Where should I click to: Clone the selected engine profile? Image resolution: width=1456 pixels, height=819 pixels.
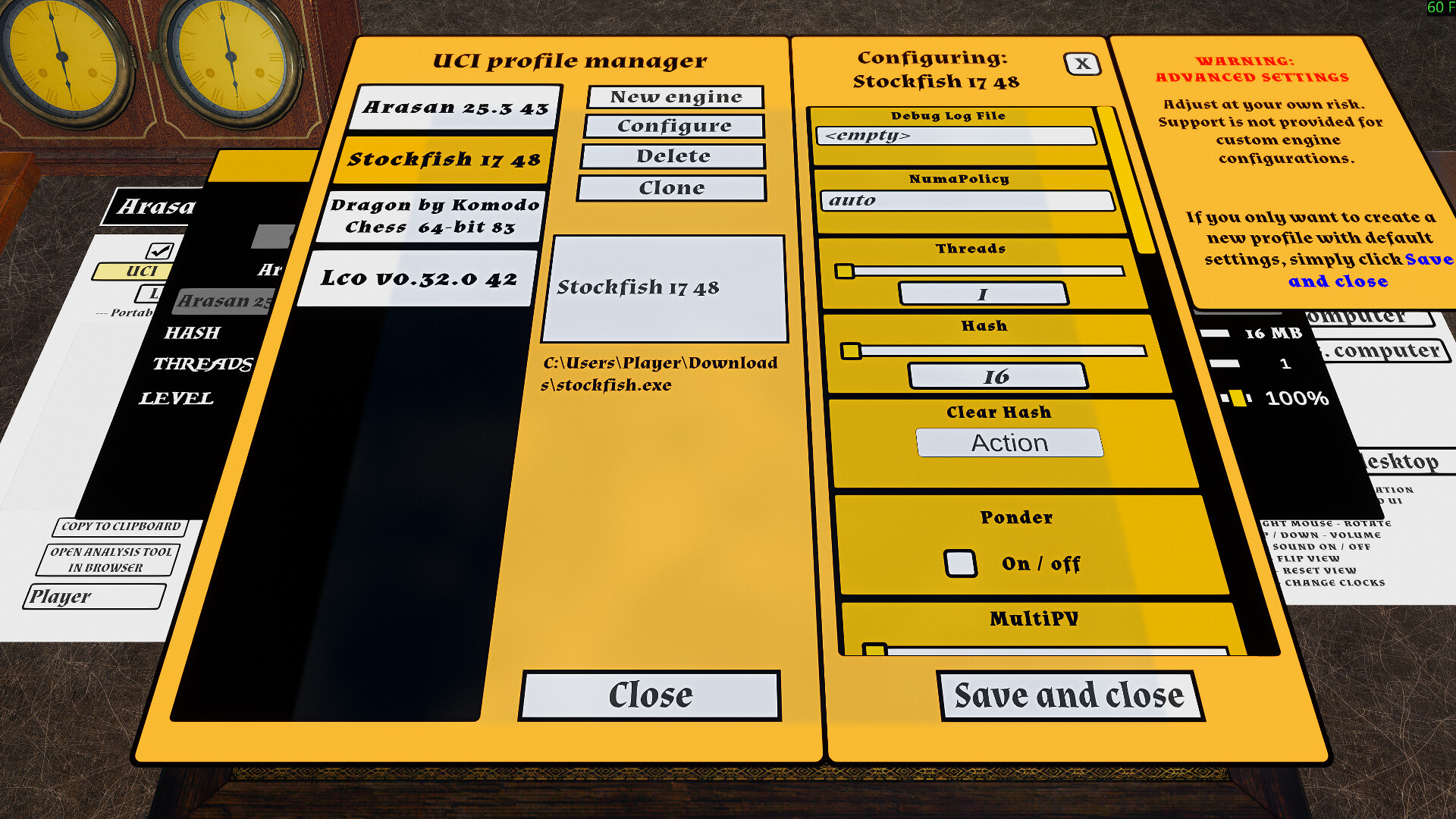(672, 188)
